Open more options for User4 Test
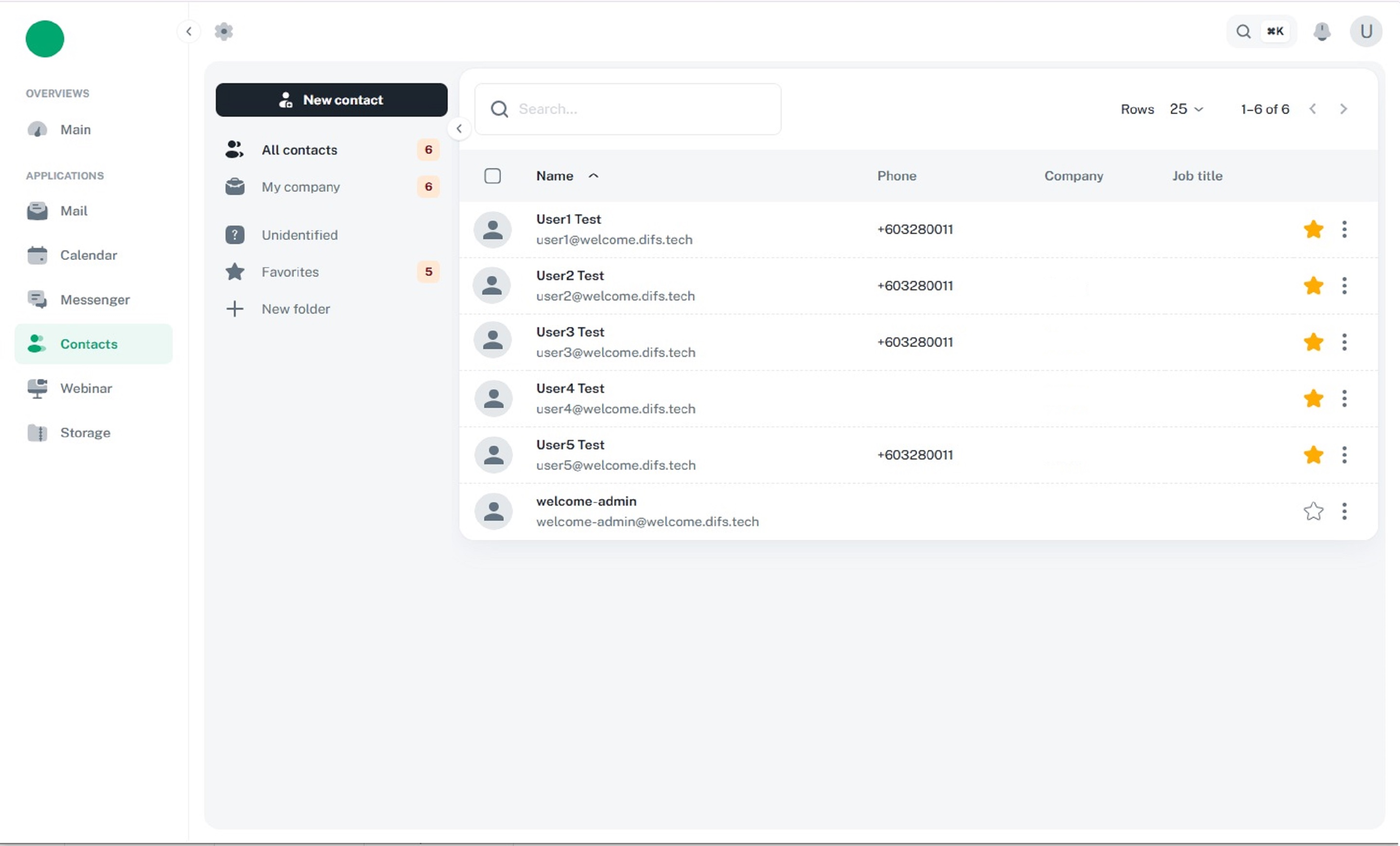Image resolution: width=1400 pixels, height=846 pixels. pyautogui.click(x=1344, y=398)
